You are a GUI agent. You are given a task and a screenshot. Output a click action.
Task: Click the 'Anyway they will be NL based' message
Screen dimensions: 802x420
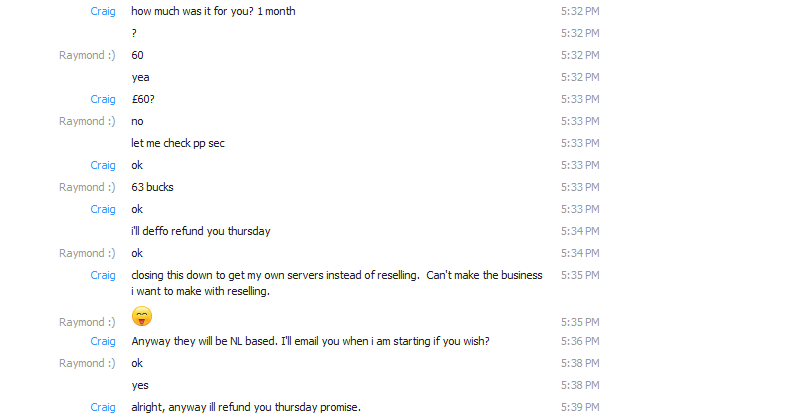pyautogui.click(x=310, y=341)
